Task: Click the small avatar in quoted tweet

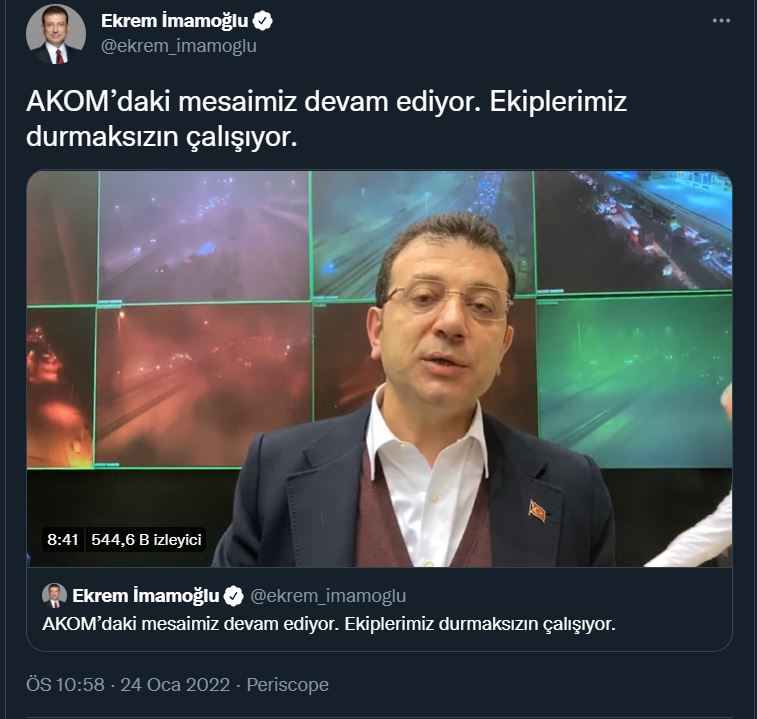Action: point(54,595)
